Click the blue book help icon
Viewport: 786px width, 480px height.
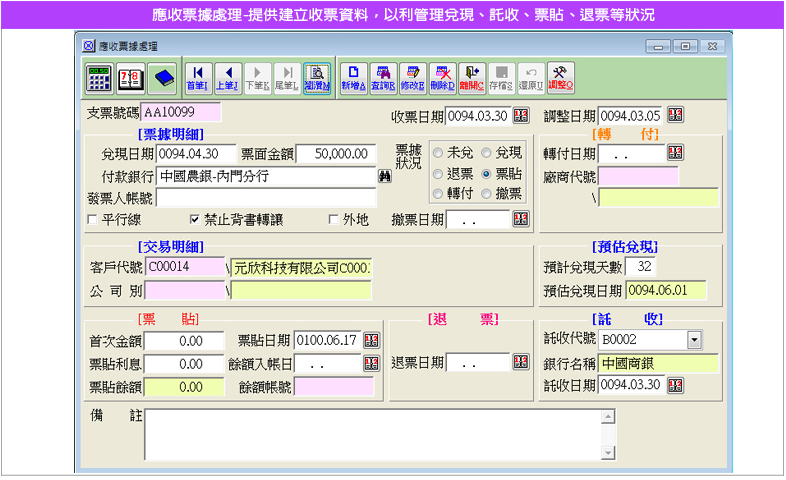tap(162, 77)
